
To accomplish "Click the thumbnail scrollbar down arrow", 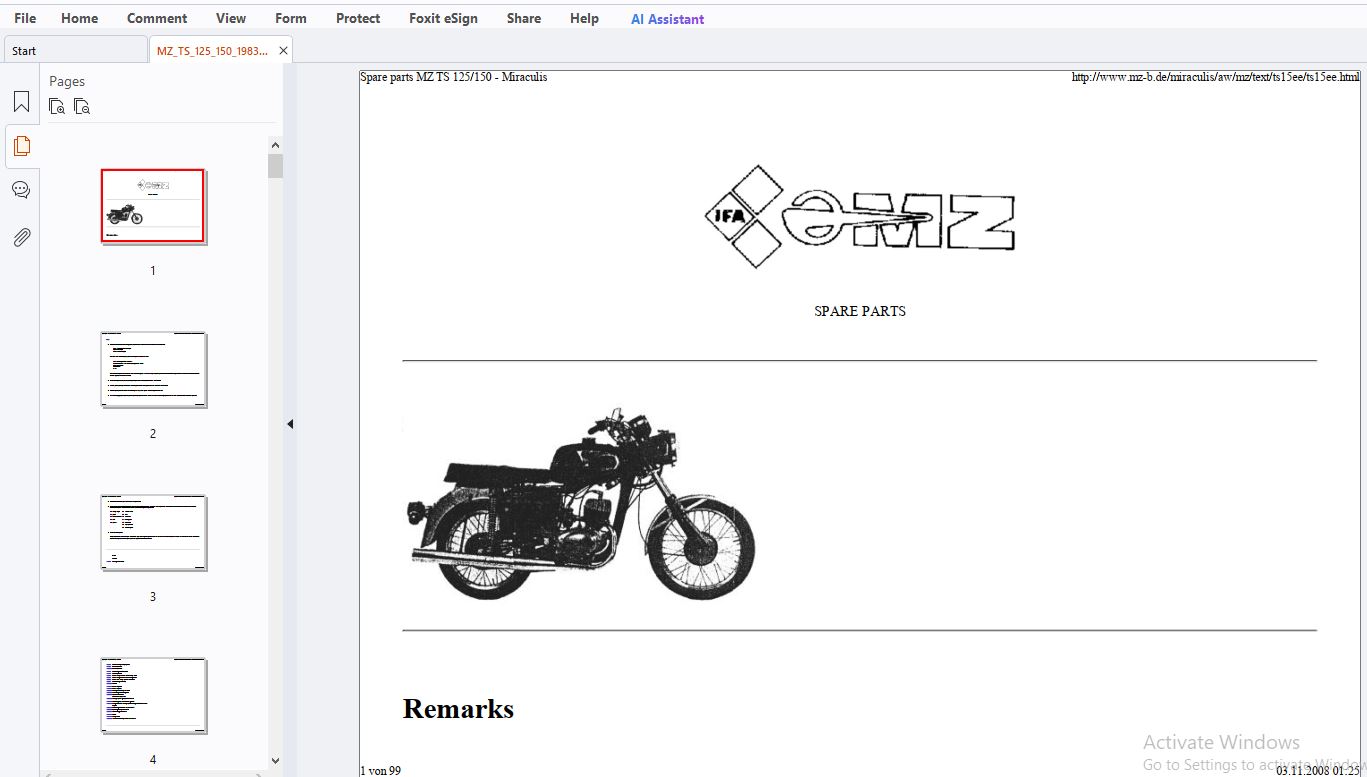I will pos(275,761).
